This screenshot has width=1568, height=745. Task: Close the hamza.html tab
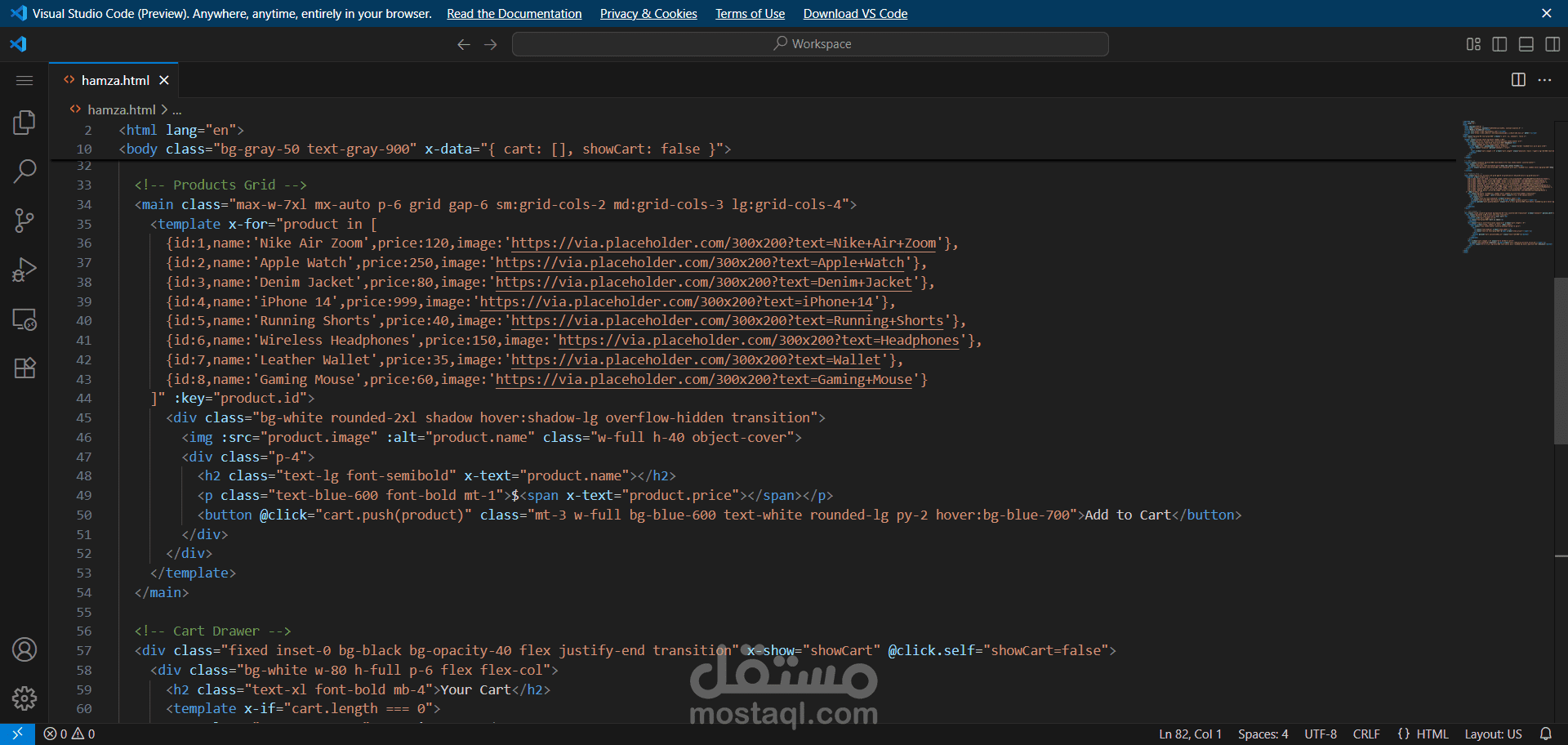[x=164, y=80]
